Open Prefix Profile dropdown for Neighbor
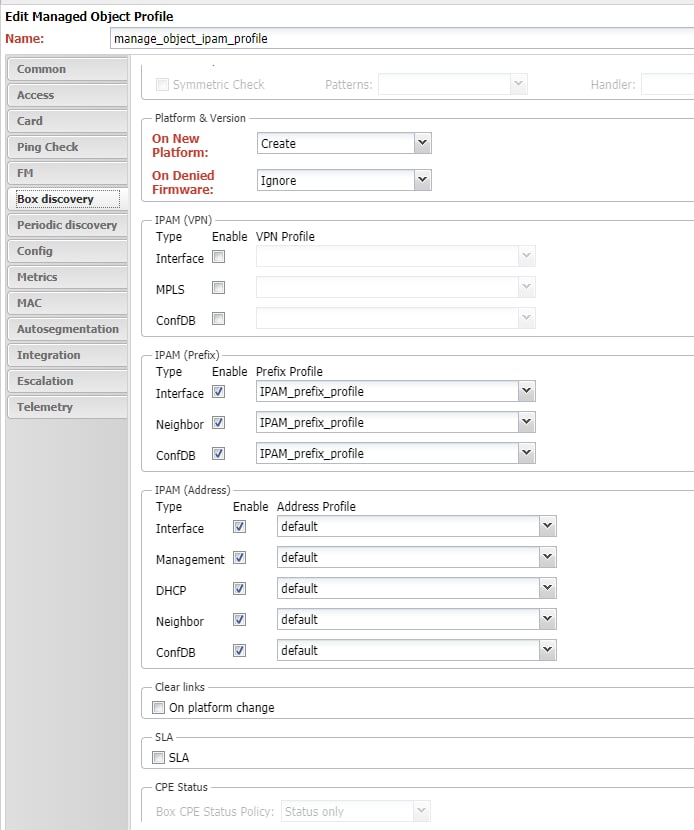The image size is (694, 830). [x=526, y=422]
